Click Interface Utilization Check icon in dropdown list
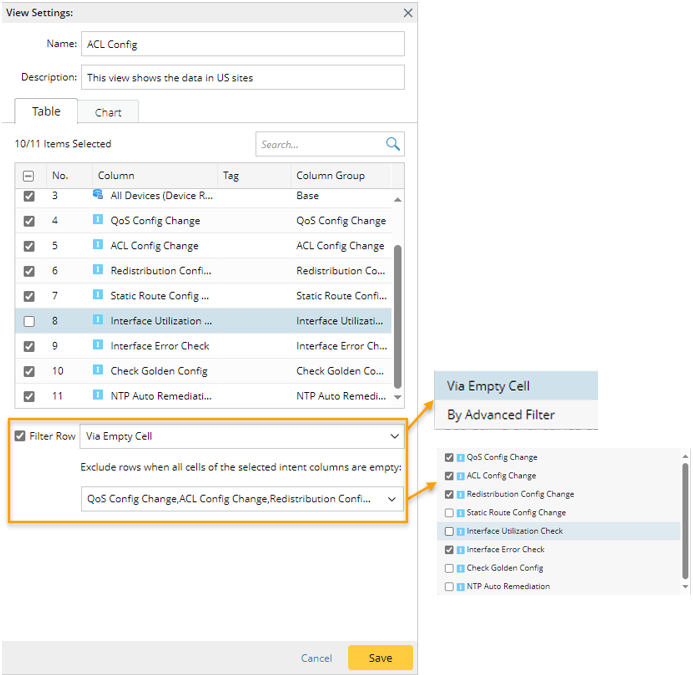This screenshot has height=675, width=693. click(x=461, y=531)
